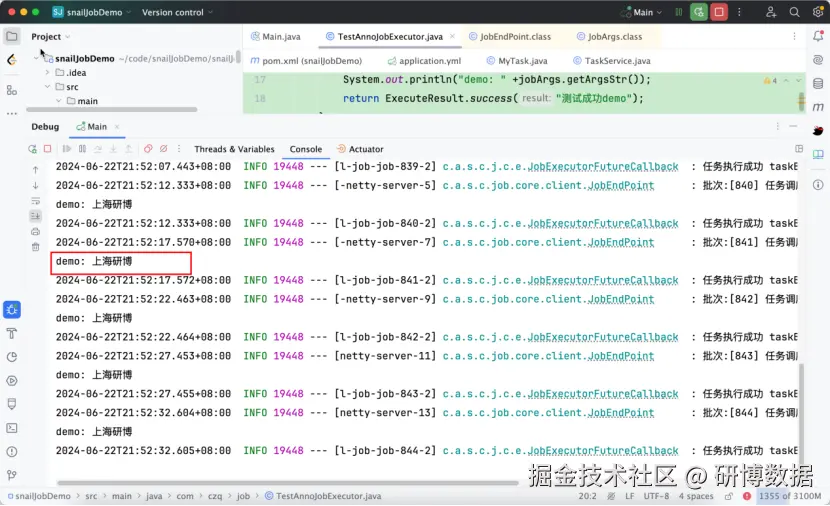This screenshot has width=830, height=506.
Task: Click 4 spaces indent setting
Action: pos(696,496)
